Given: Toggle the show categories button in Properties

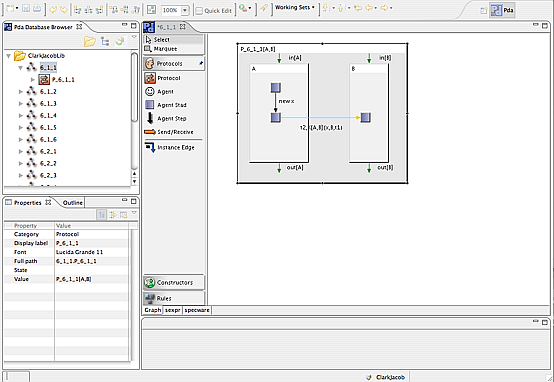Looking at the screenshot, I should (101, 214).
